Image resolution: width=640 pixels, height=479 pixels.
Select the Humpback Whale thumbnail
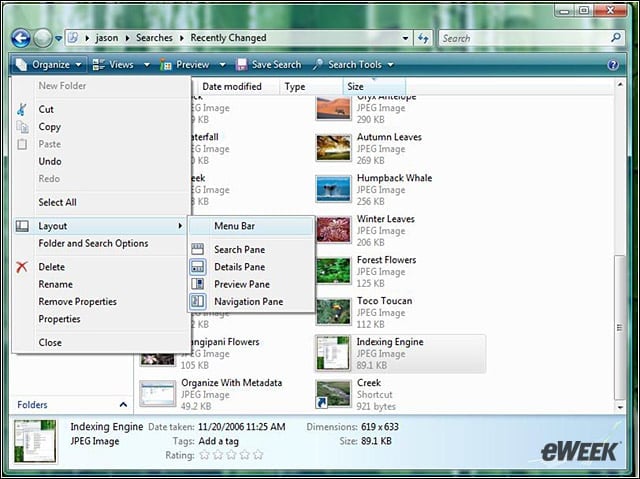click(x=333, y=189)
